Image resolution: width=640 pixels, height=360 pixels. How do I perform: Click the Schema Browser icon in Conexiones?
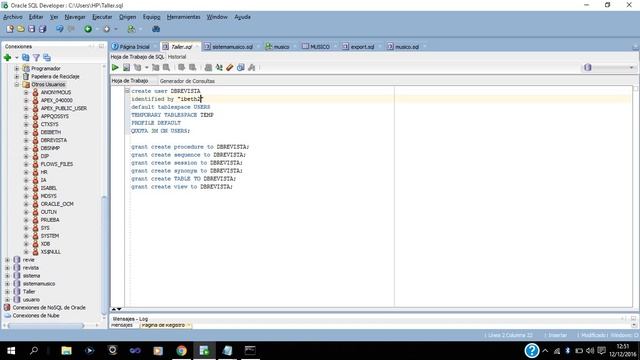pyautogui.click(x=47, y=58)
